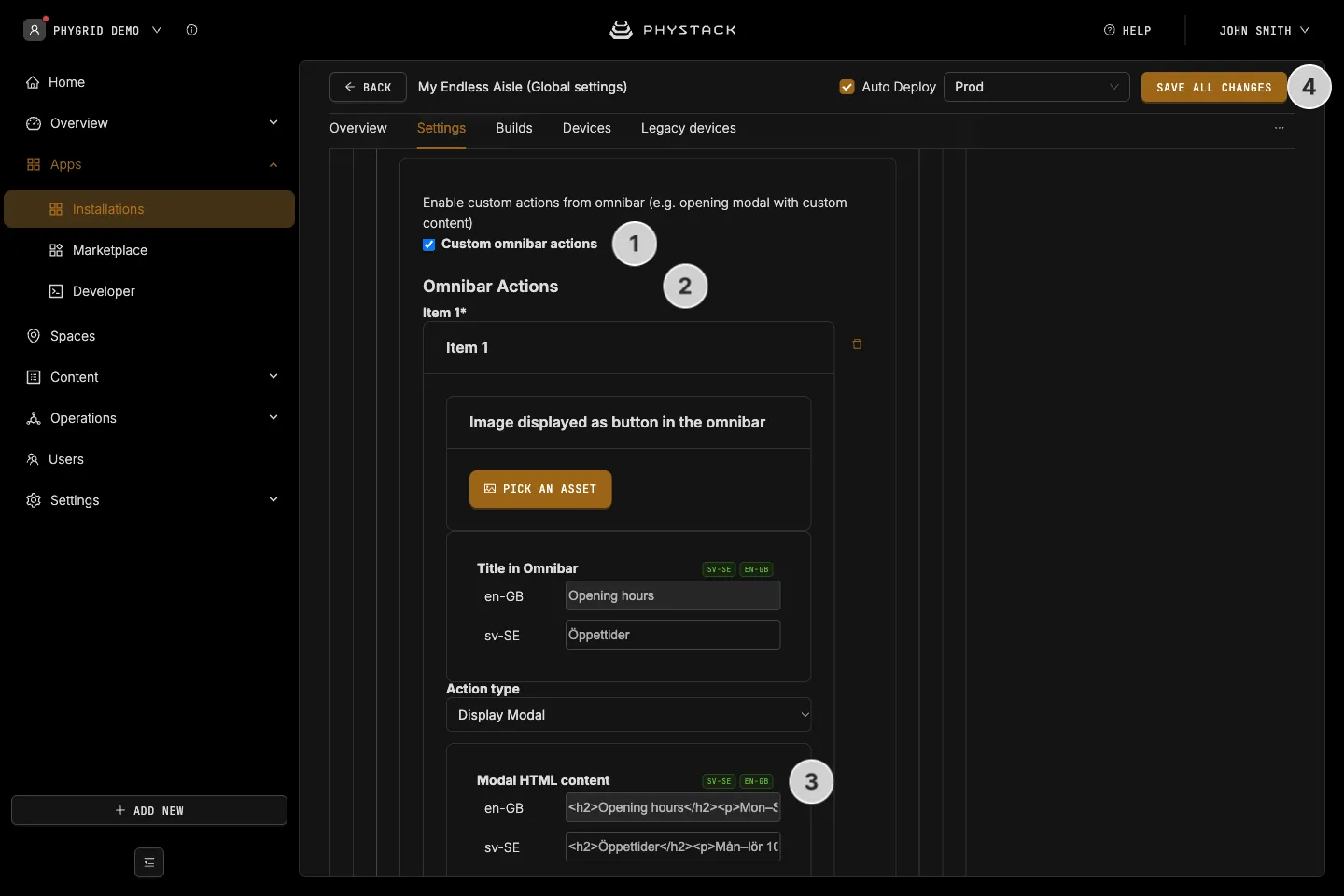Switch to the Builds tab
The height and width of the screenshot is (896, 1344).
(x=514, y=128)
